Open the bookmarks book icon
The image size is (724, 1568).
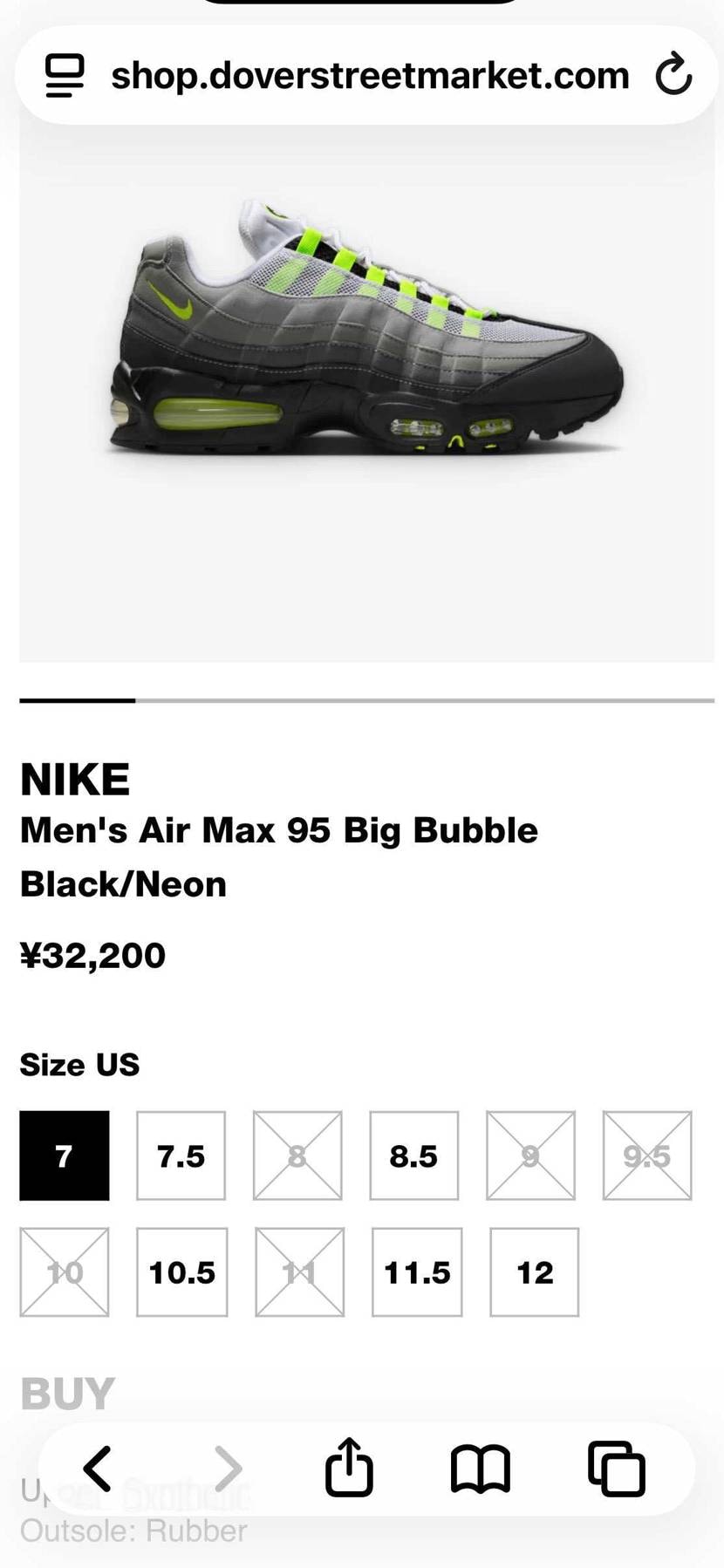click(481, 1469)
